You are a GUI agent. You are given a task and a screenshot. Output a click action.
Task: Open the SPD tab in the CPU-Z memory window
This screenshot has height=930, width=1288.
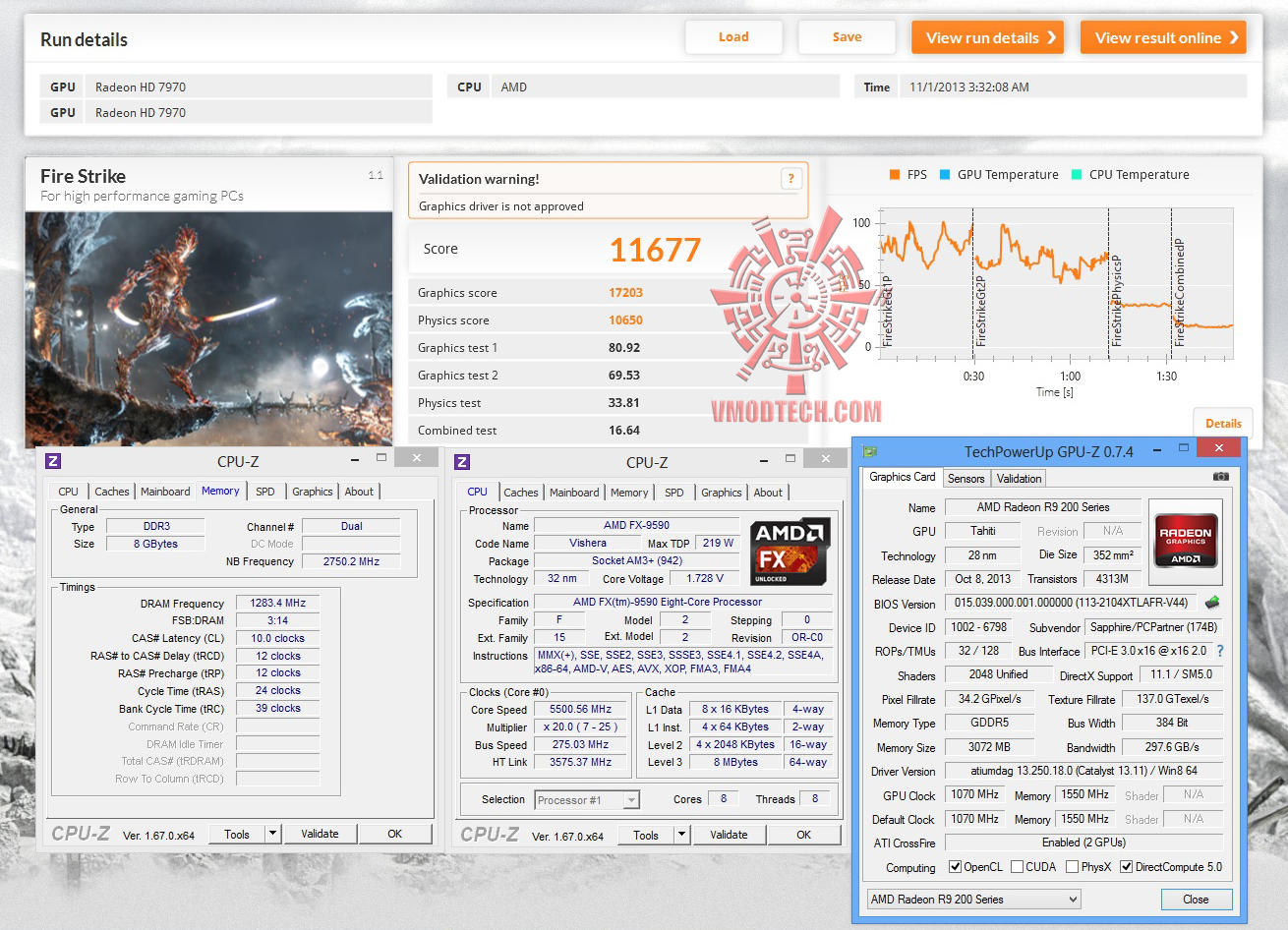point(265,492)
